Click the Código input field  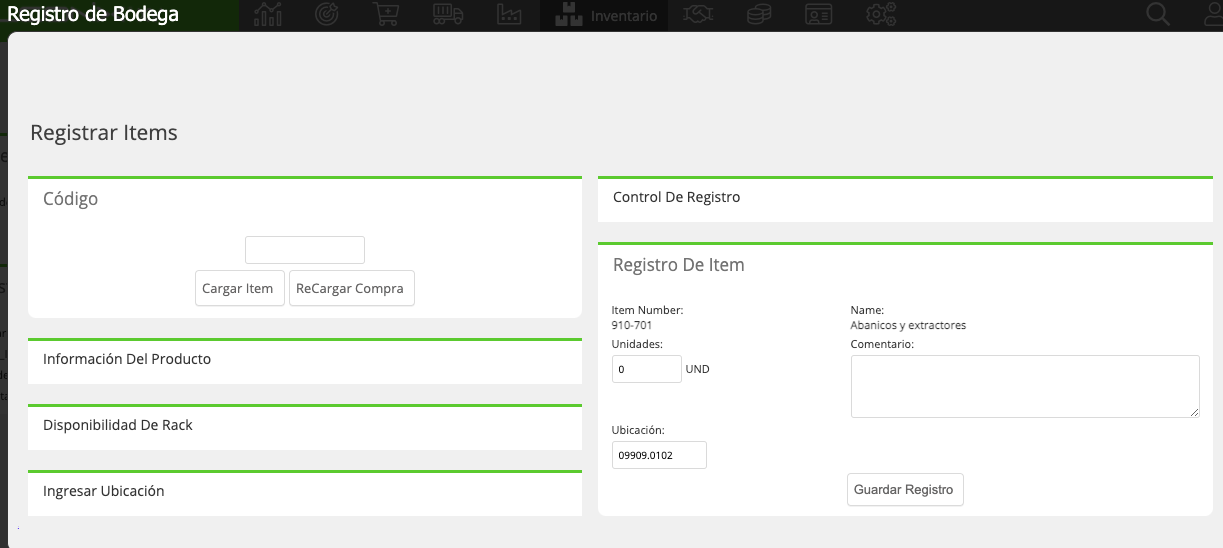305,250
